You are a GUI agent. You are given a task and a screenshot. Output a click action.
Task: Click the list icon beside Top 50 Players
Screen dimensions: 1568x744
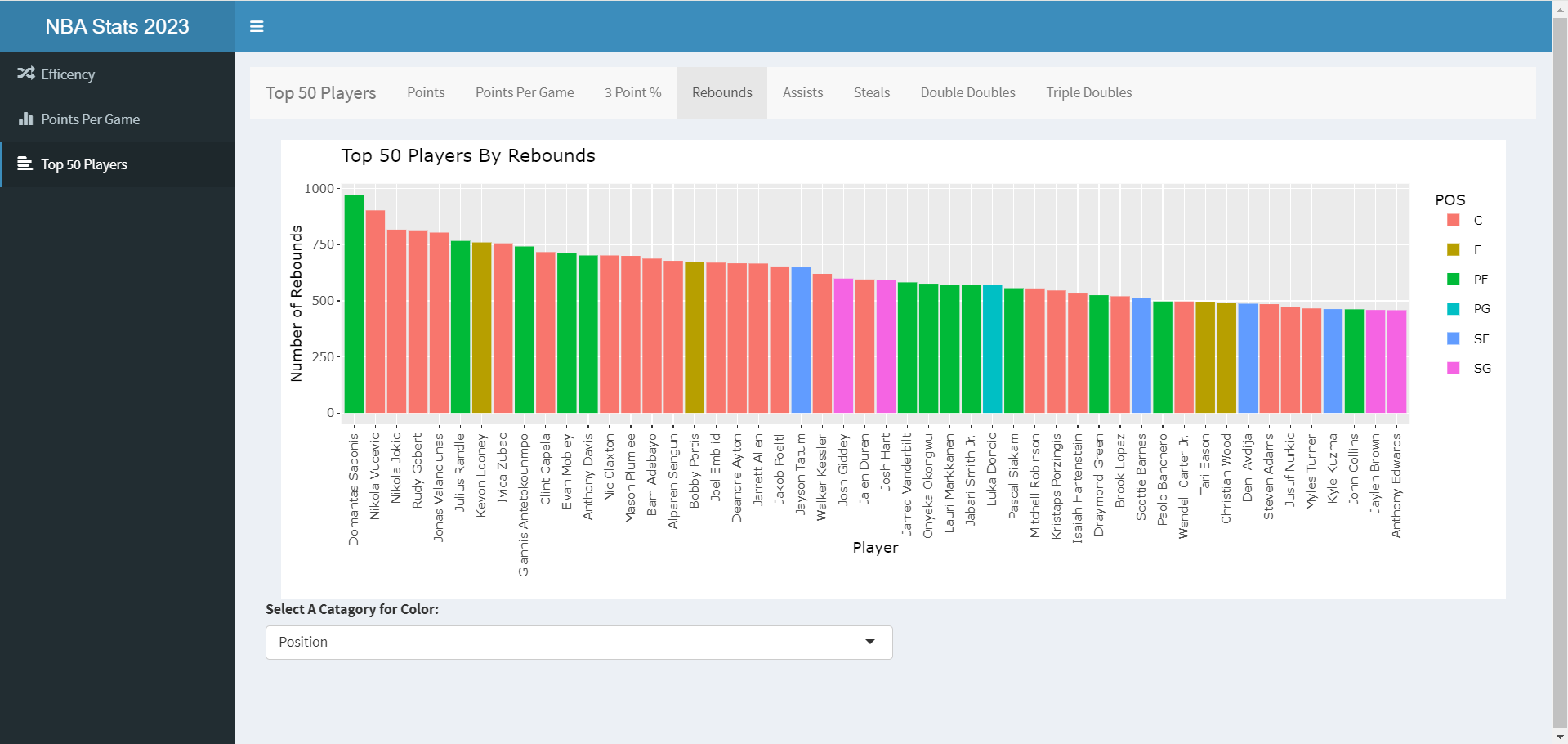pyautogui.click(x=25, y=164)
